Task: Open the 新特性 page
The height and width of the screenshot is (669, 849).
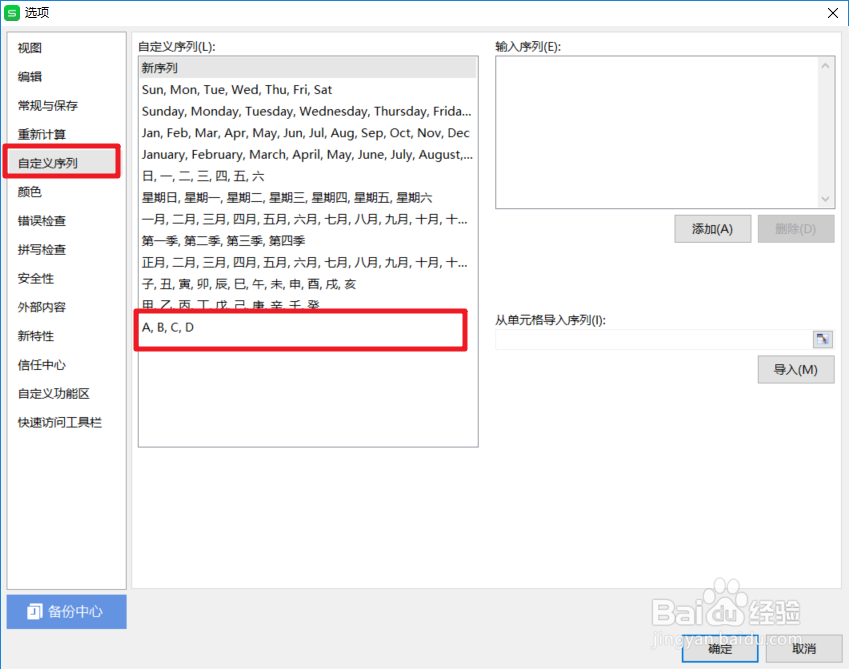Action: click(x=36, y=336)
